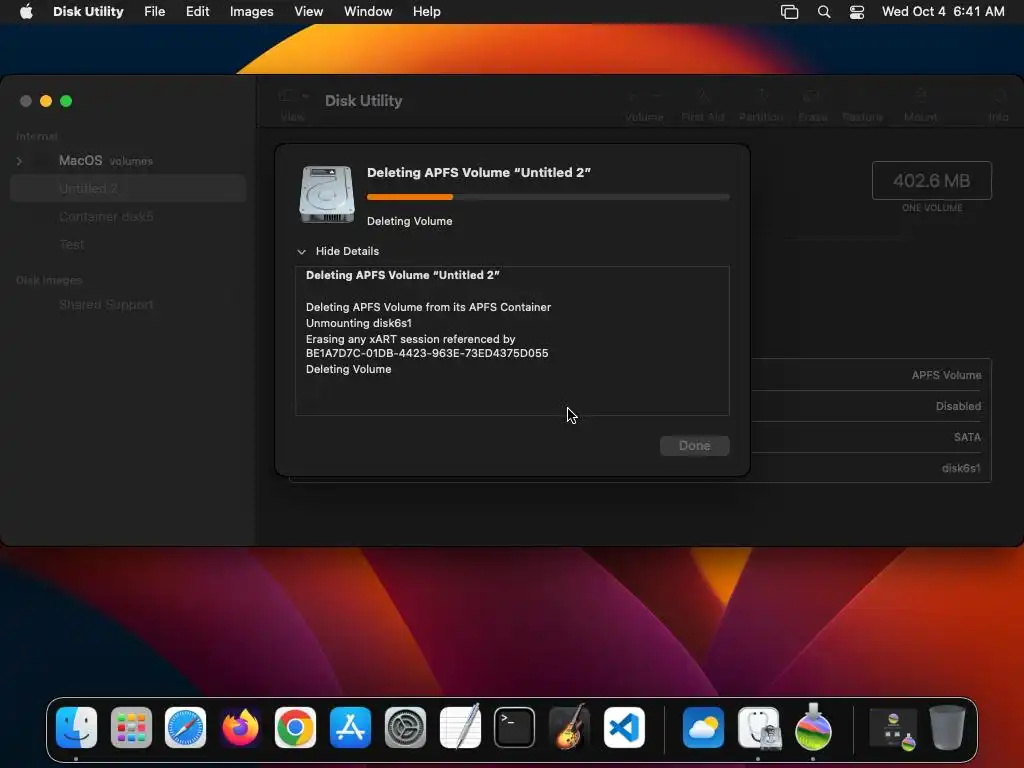Click the 'SATA' connection value
Screen dimensions: 1024x768
tap(967, 438)
